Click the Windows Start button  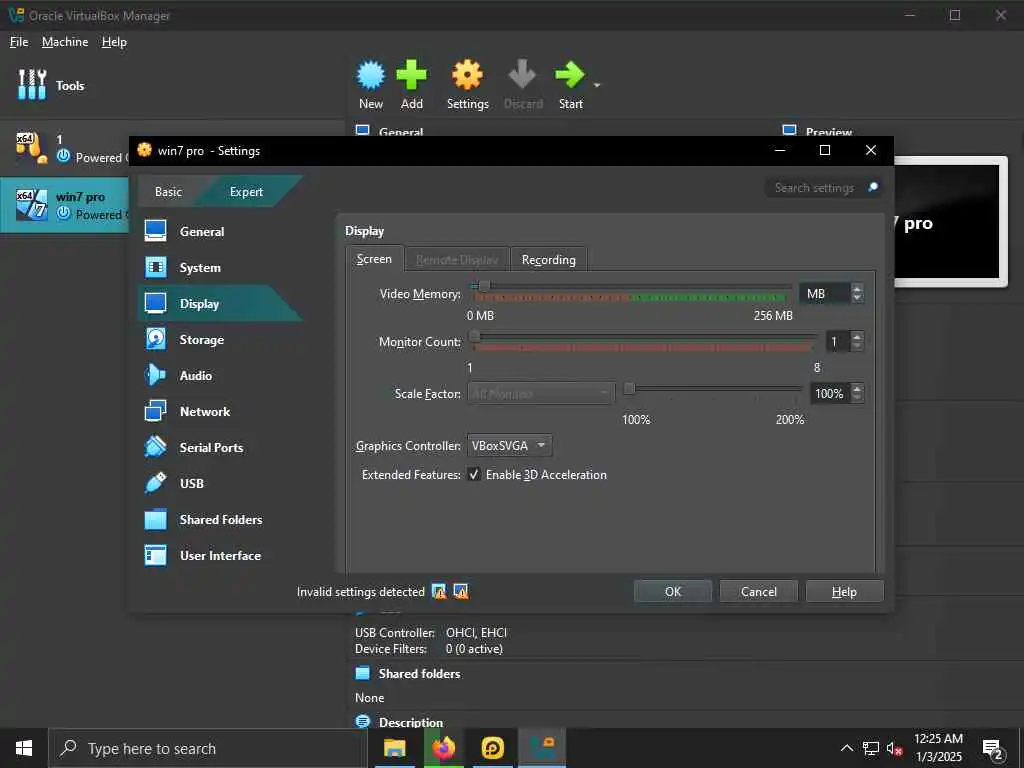coord(24,748)
